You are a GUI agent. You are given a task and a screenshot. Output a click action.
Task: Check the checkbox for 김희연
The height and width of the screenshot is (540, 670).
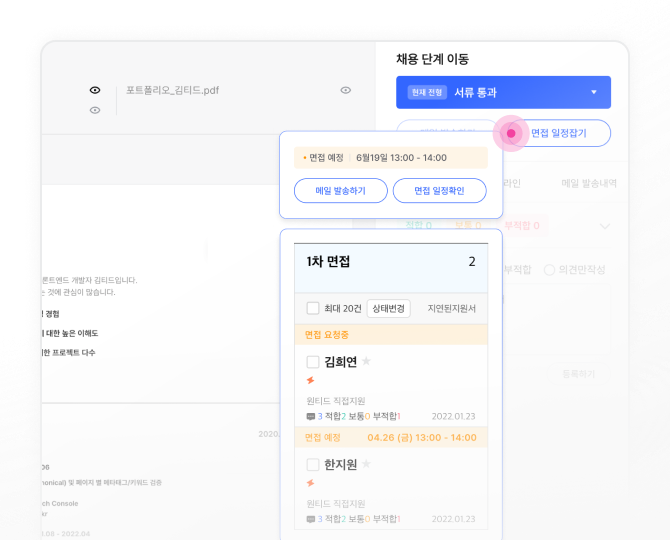pyautogui.click(x=313, y=362)
